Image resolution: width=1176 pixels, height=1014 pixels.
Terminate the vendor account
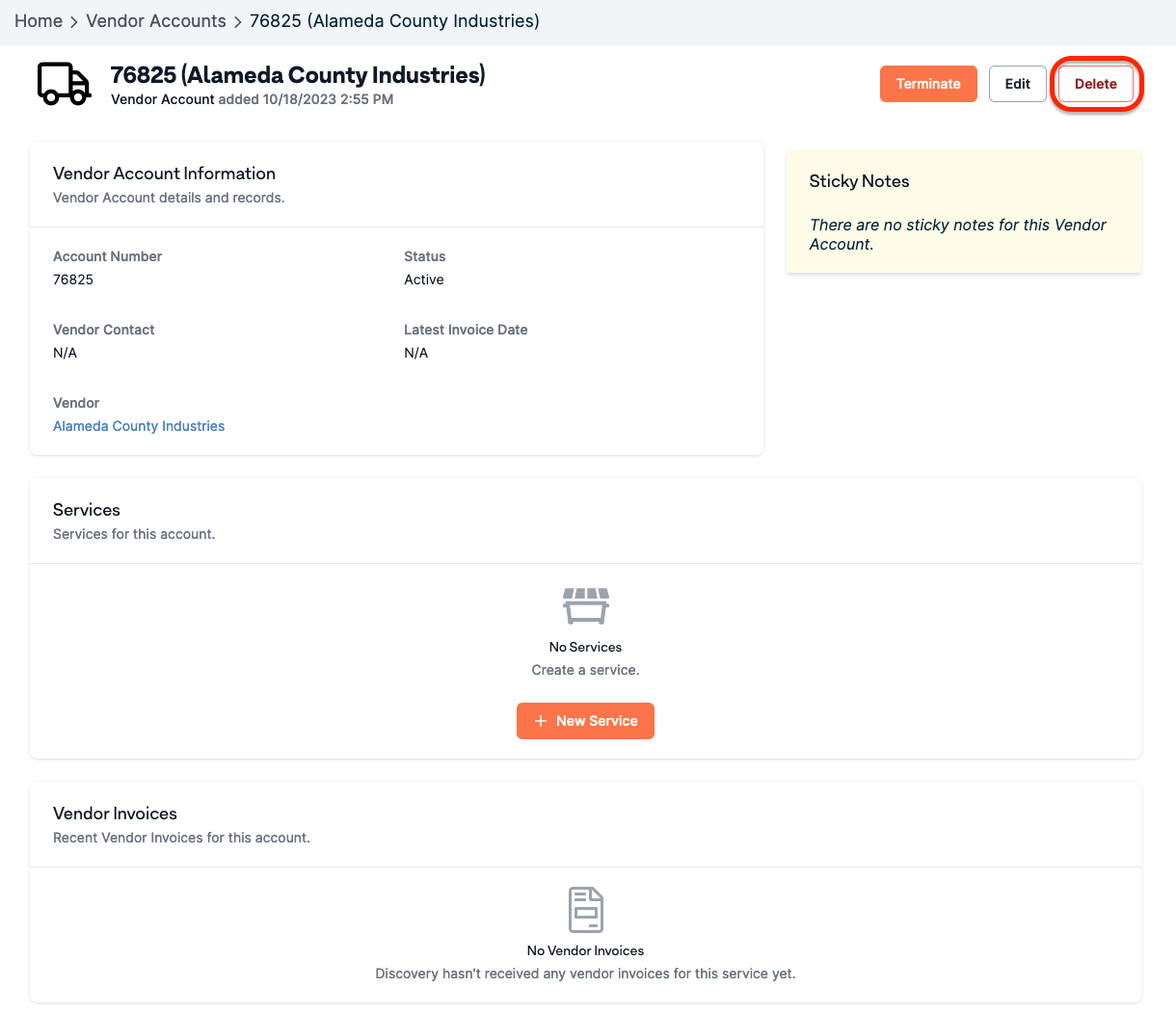pos(928,84)
